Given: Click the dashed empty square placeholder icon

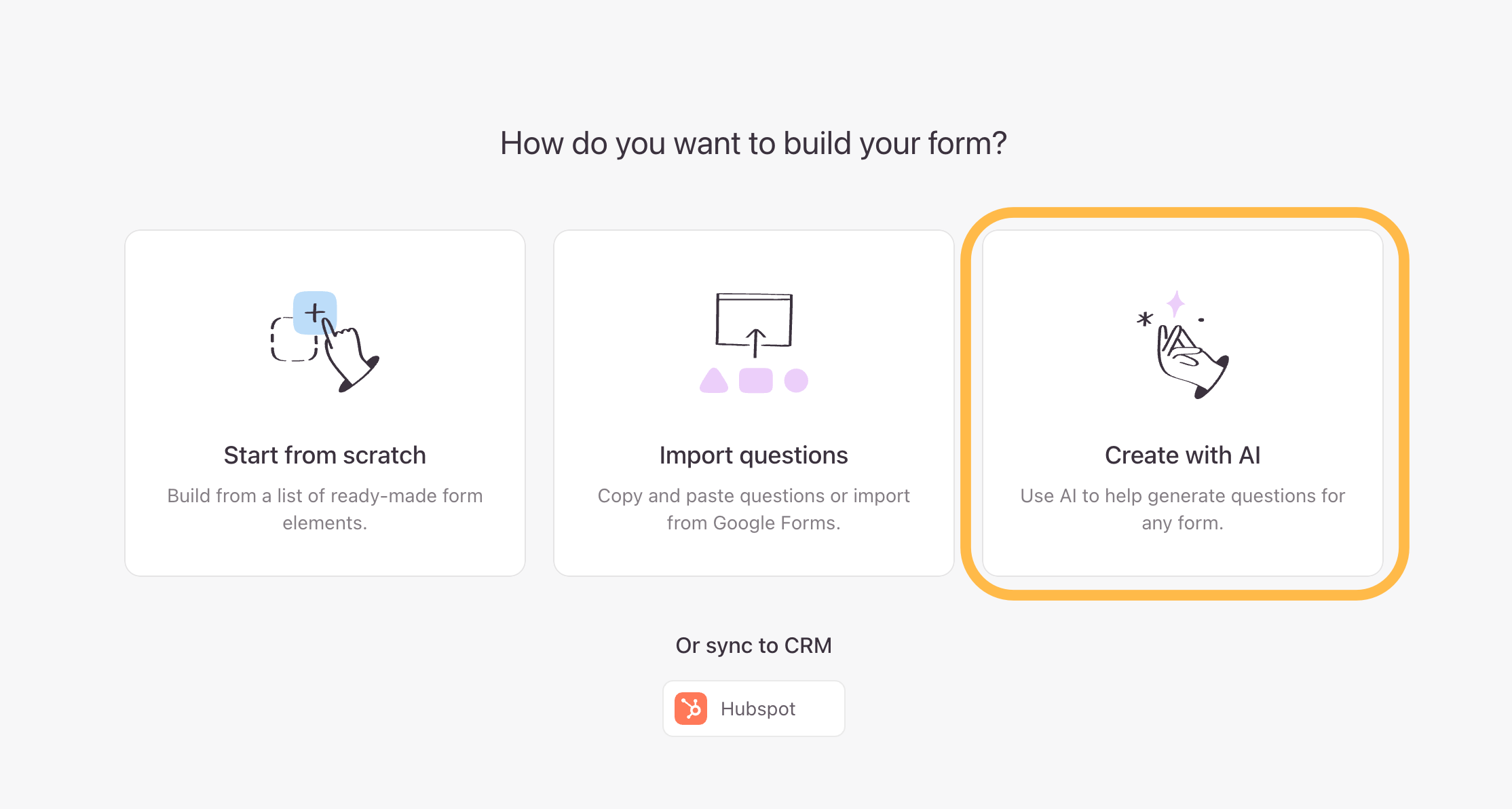Looking at the screenshot, I should (293, 339).
